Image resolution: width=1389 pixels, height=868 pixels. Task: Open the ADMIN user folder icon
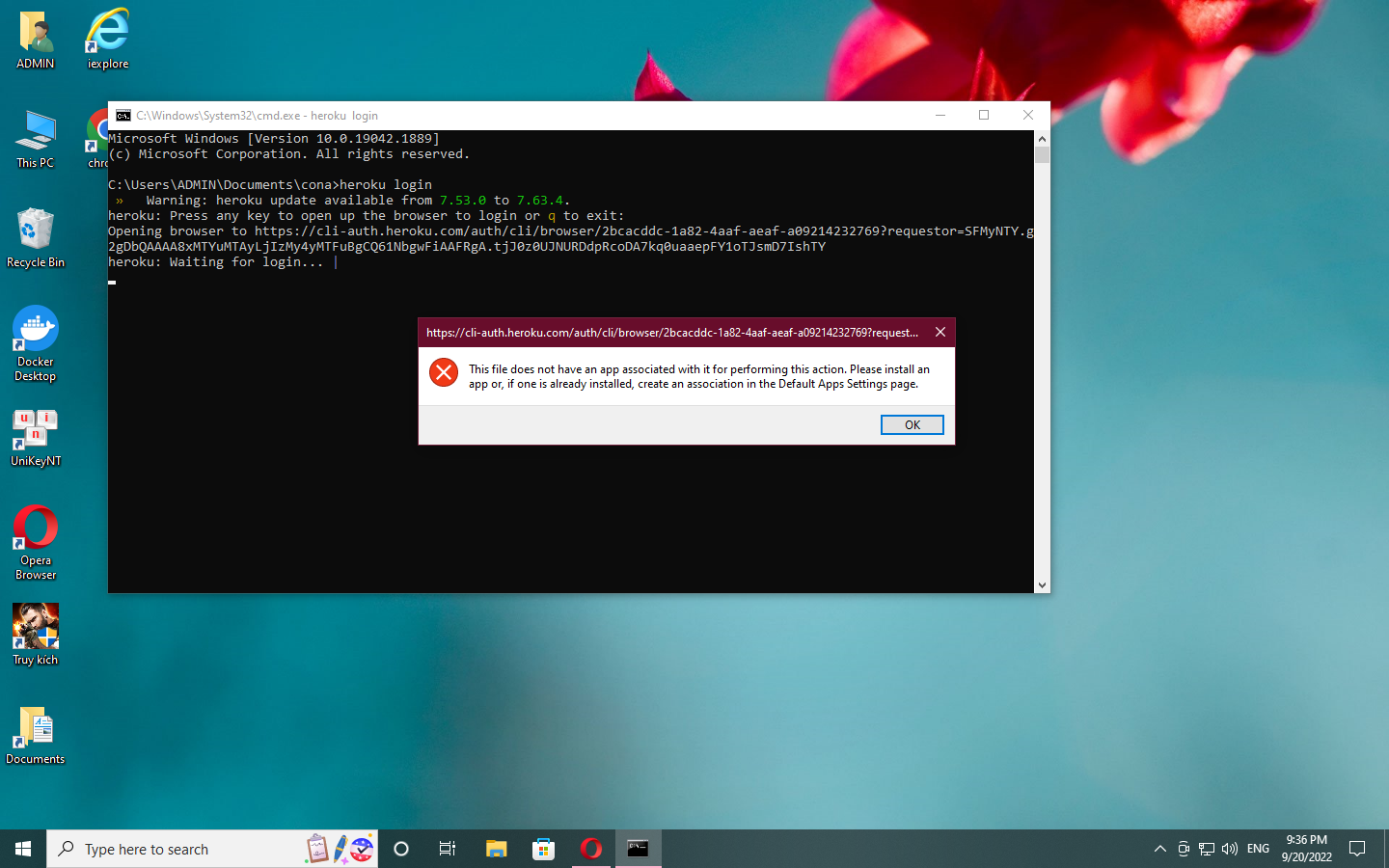(x=36, y=40)
